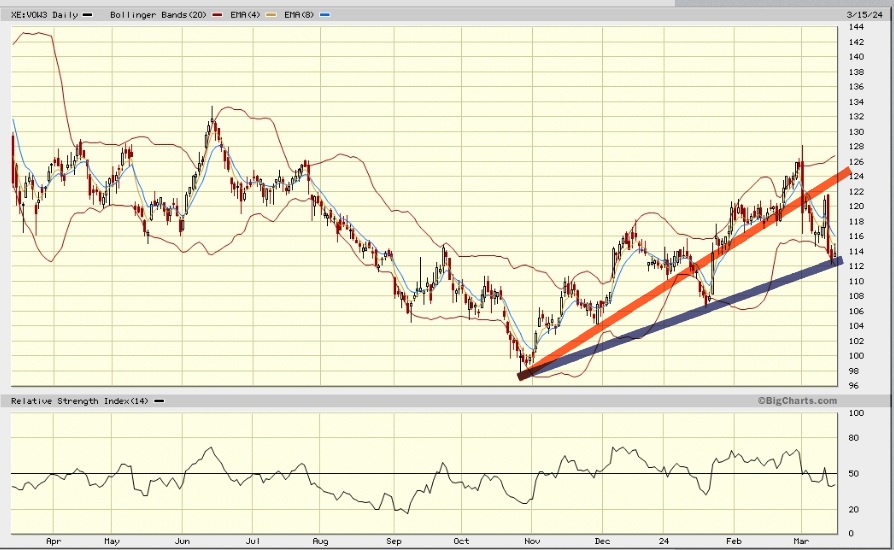
Task: Click the 100 price axis label
Action: point(856,356)
